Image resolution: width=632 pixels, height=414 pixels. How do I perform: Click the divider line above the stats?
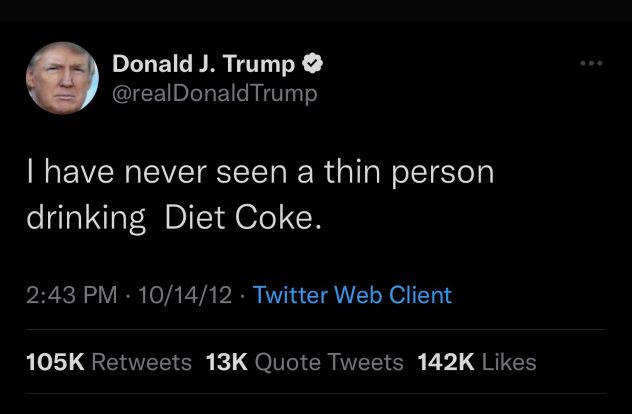[x=316, y=329]
